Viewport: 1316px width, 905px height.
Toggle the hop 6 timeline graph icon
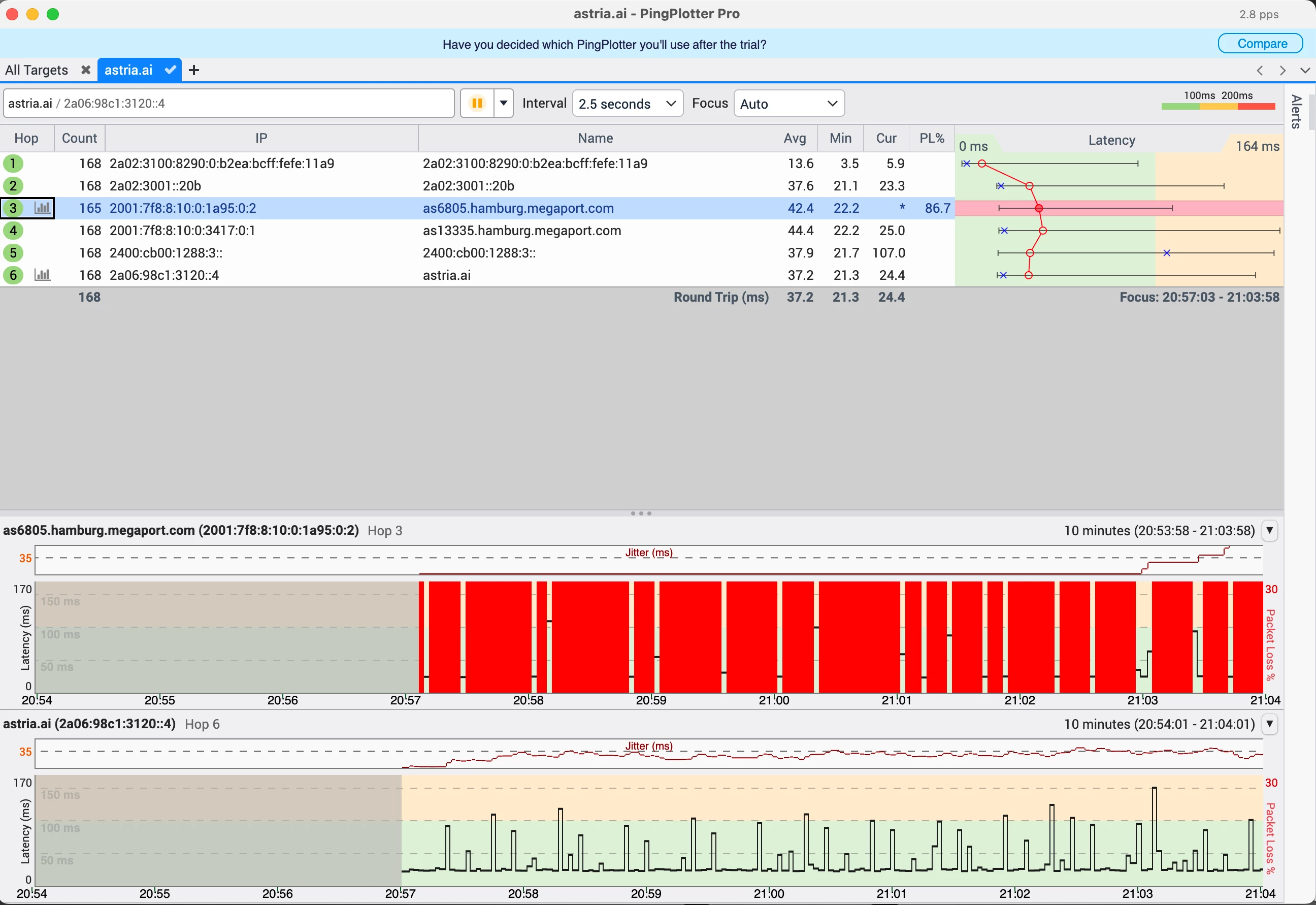(x=43, y=275)
